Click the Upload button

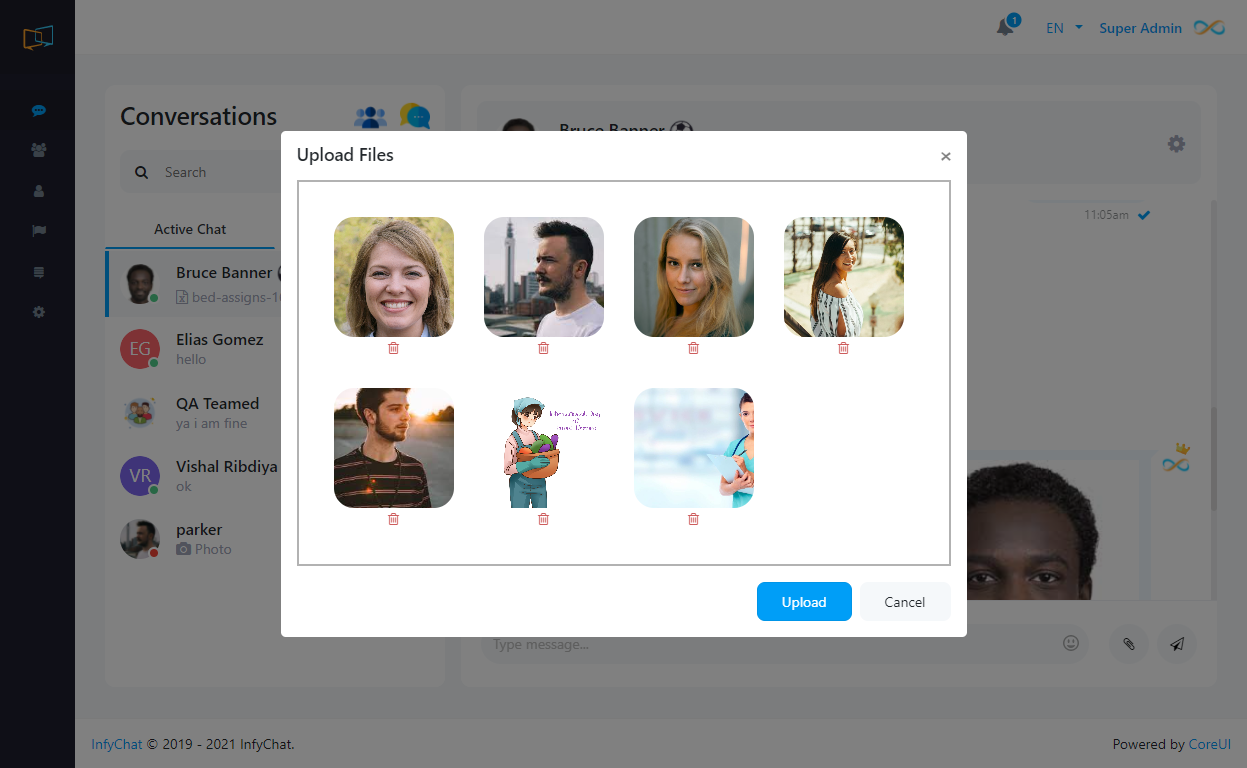pos(804,601)
